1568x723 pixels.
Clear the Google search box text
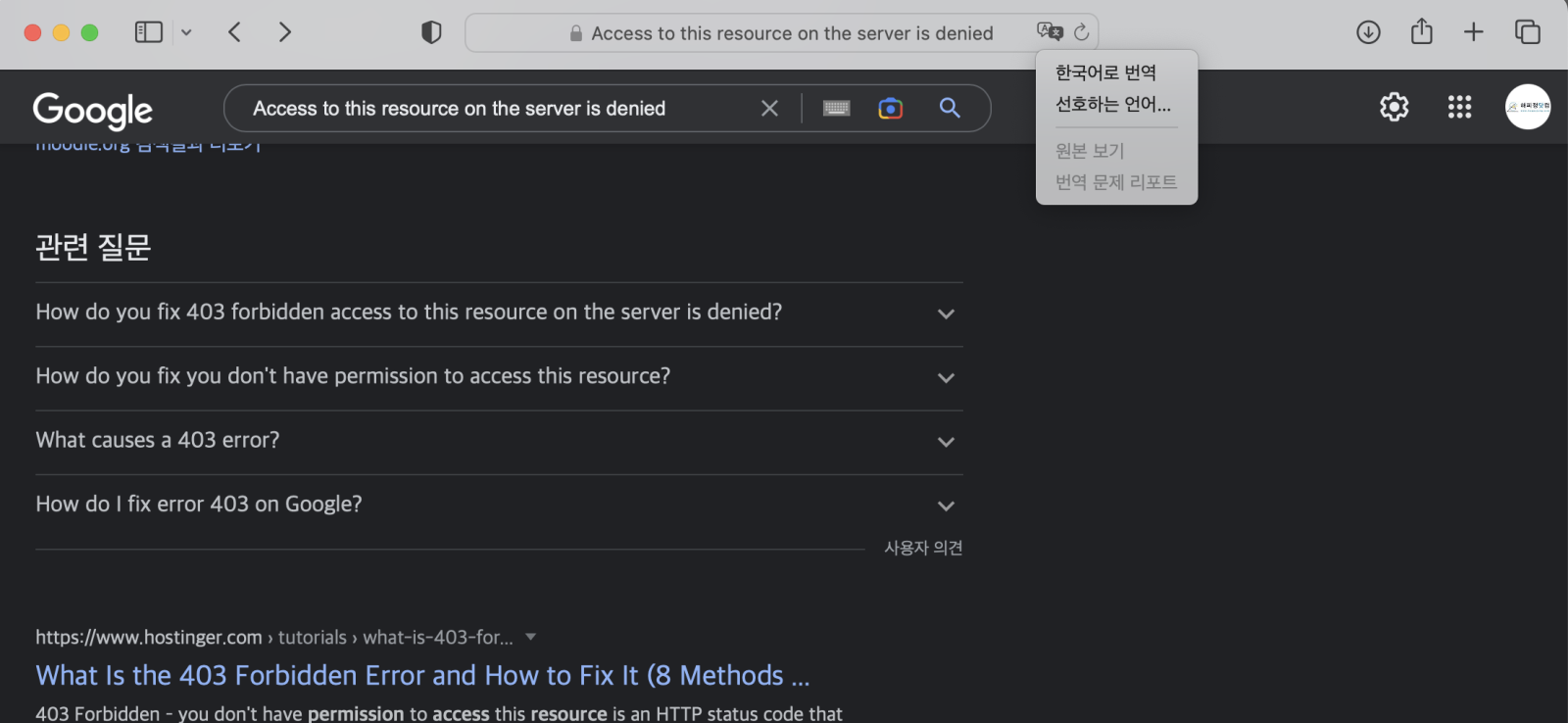(769, 108)
